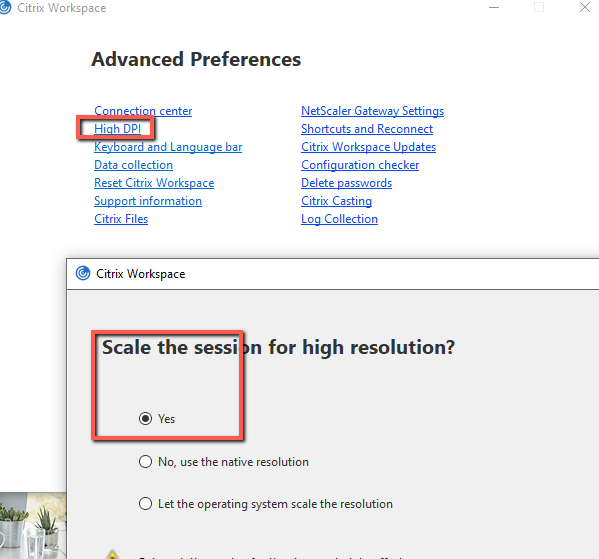Open the Support information link
Image resolution: width=599 pixels, height=559 pixels.
pos(148,201)
